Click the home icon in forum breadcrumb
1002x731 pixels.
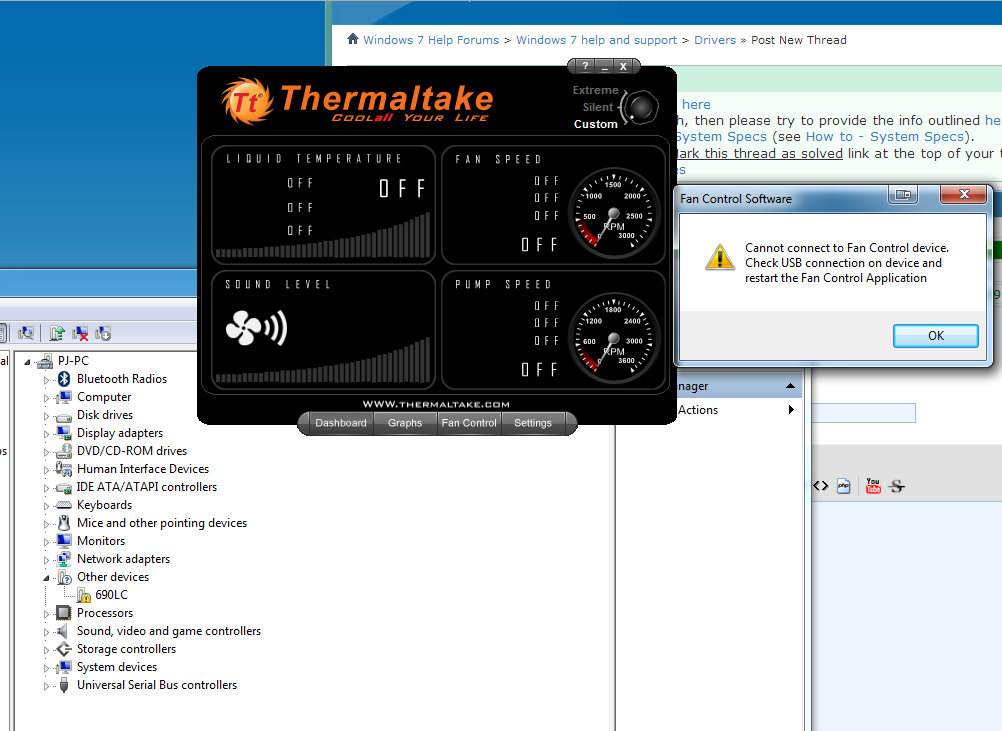tap(353, 39)
